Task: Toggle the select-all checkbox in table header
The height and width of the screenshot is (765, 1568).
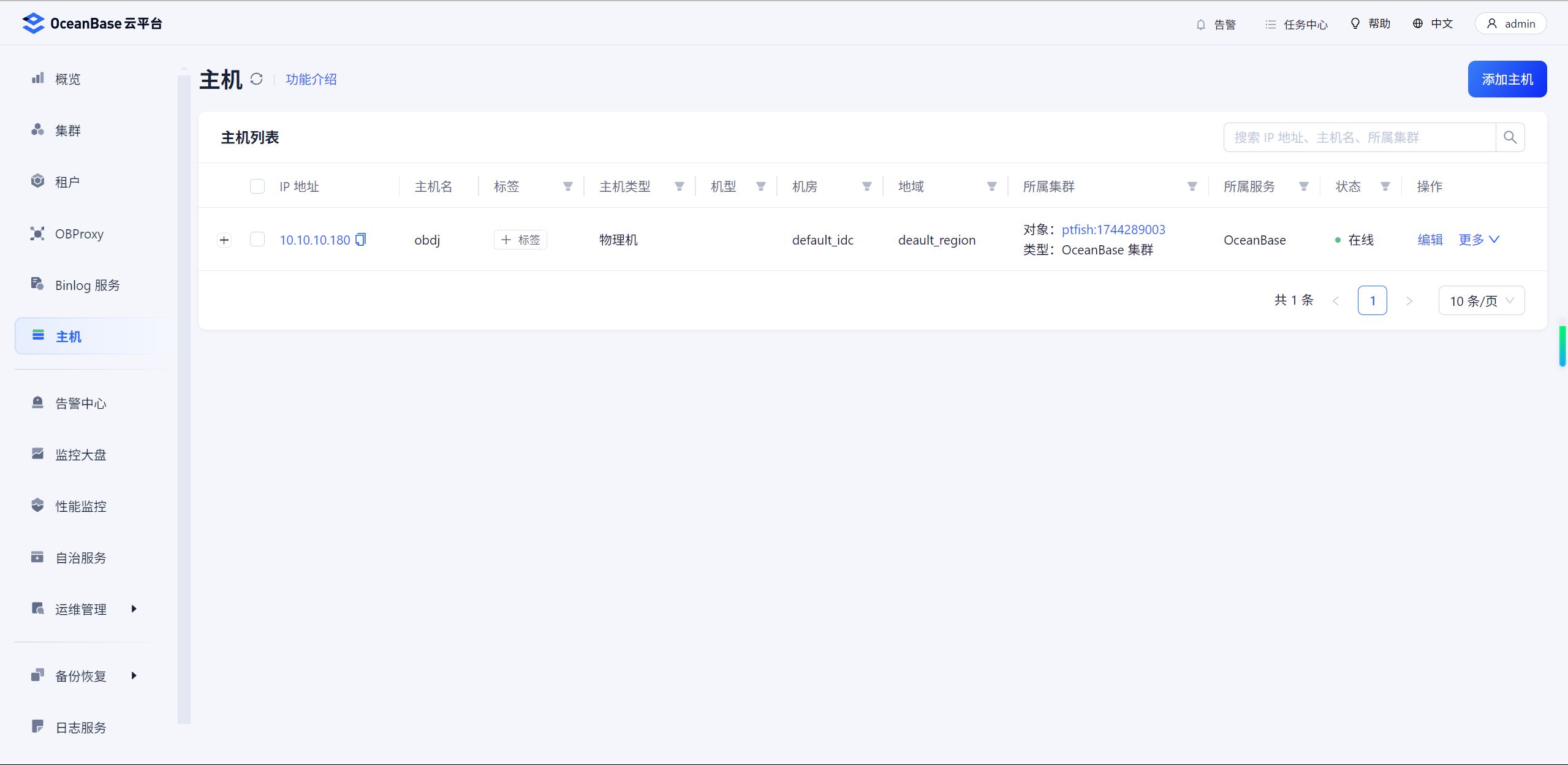Action: click(257, 186)
